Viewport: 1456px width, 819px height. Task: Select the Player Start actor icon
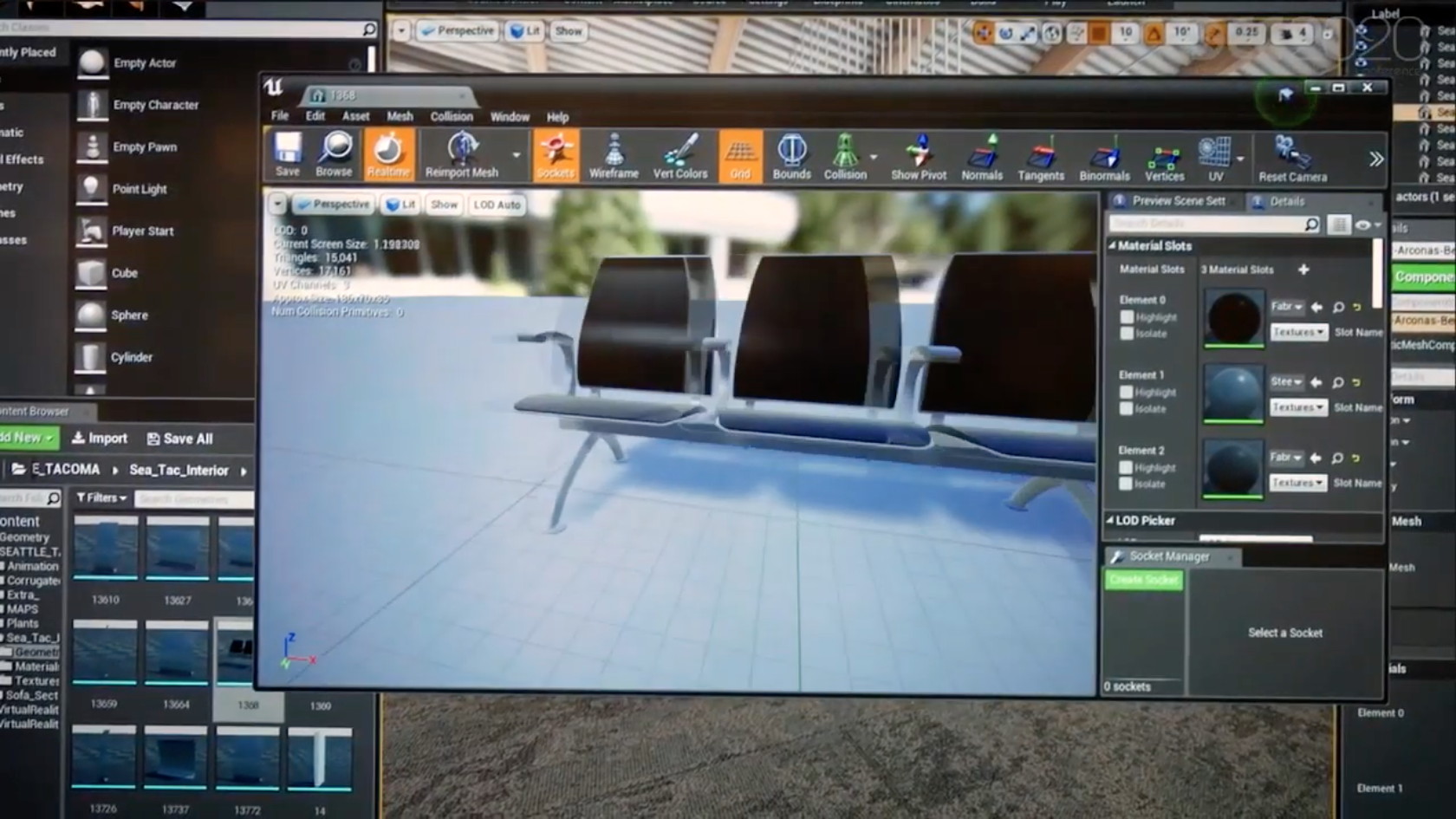(x=91, y=231)
